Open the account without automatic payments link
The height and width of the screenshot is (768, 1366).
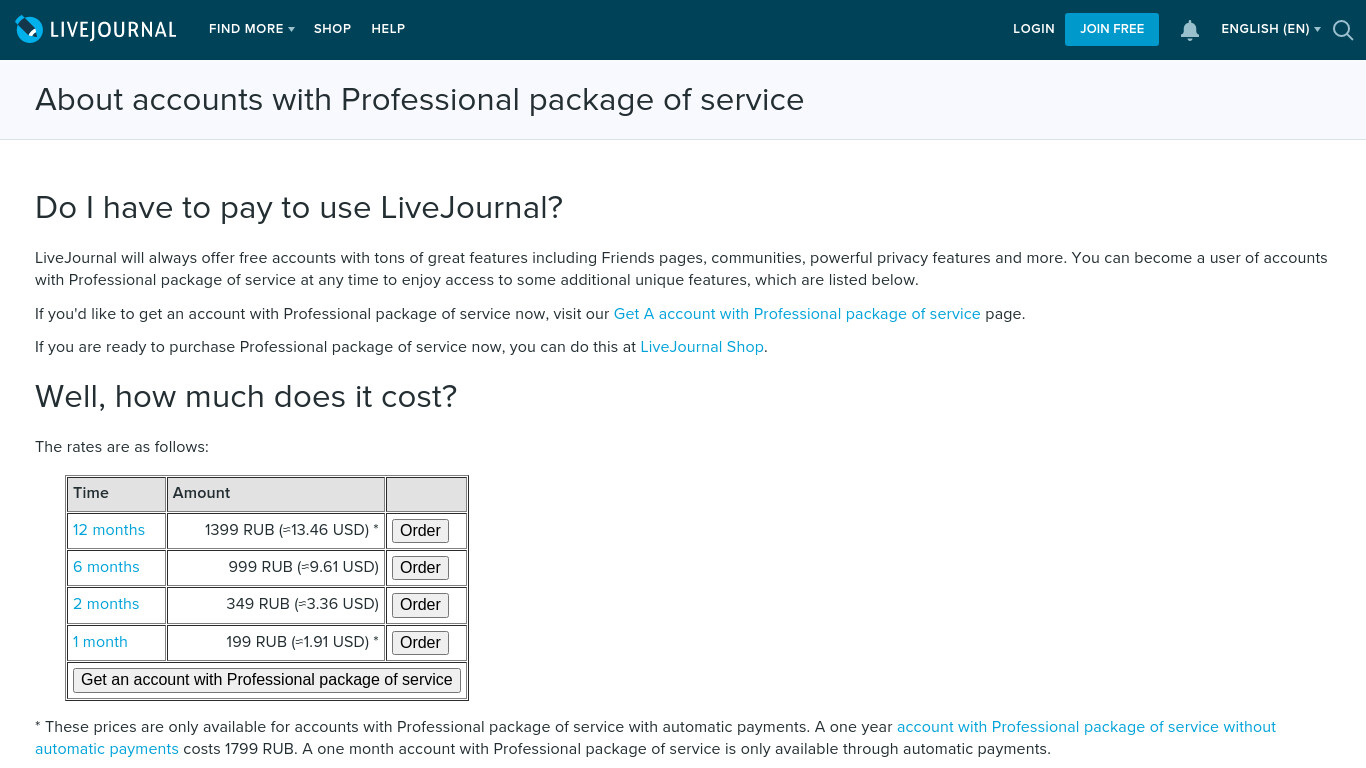tap(656, 738)
